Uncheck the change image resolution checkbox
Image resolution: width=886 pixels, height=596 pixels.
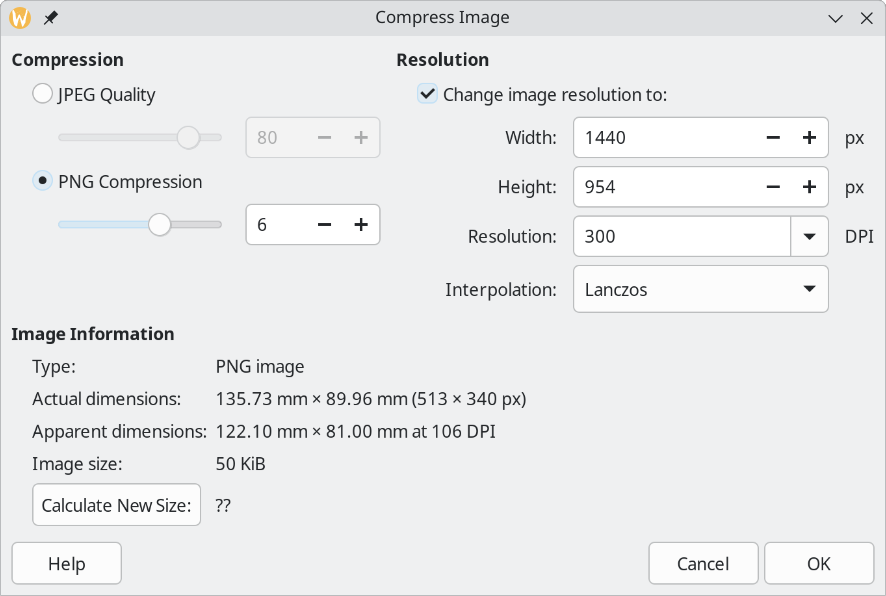428,95
